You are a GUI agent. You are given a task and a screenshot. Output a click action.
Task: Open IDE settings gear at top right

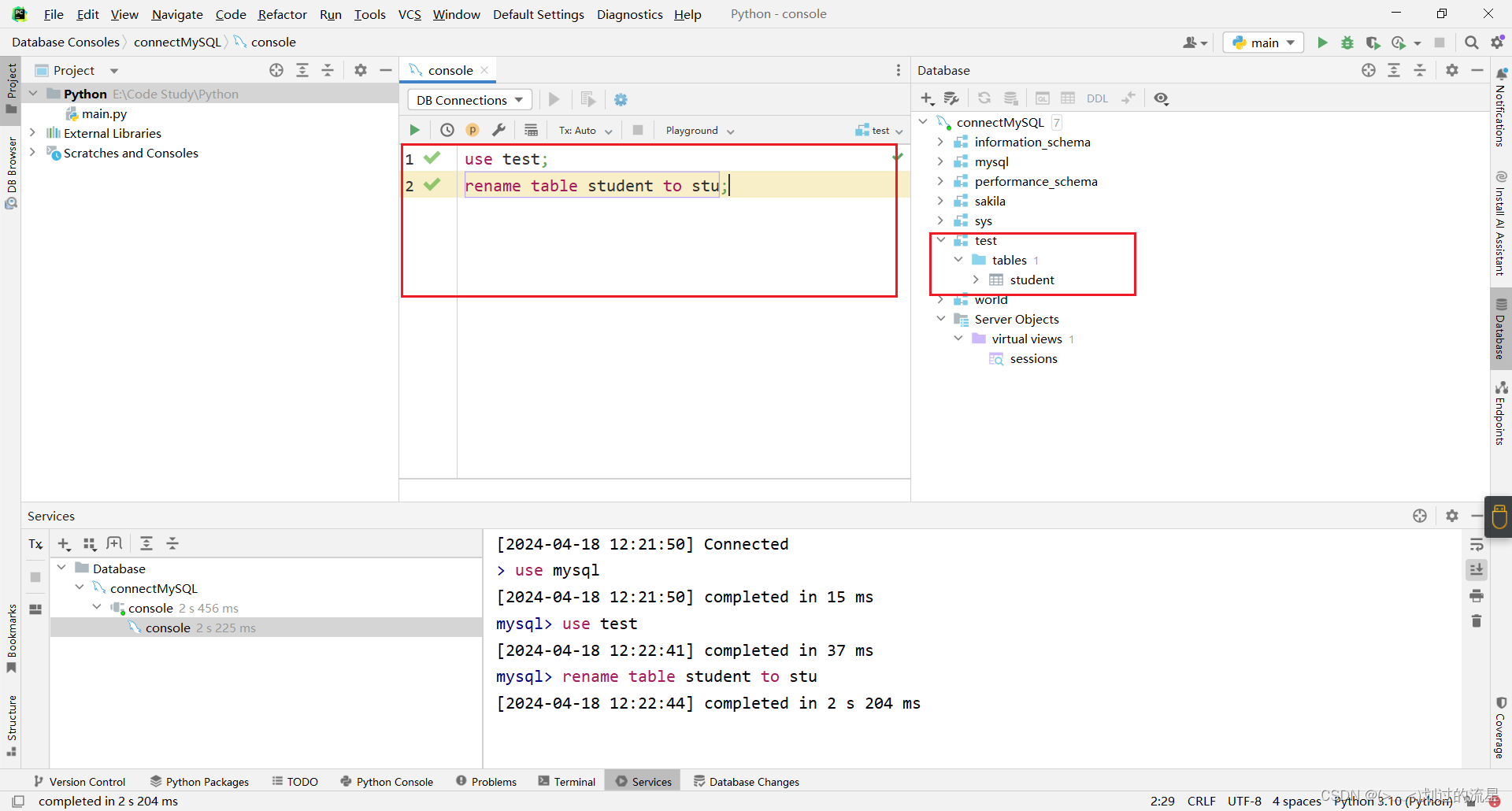coord(1497,43)
